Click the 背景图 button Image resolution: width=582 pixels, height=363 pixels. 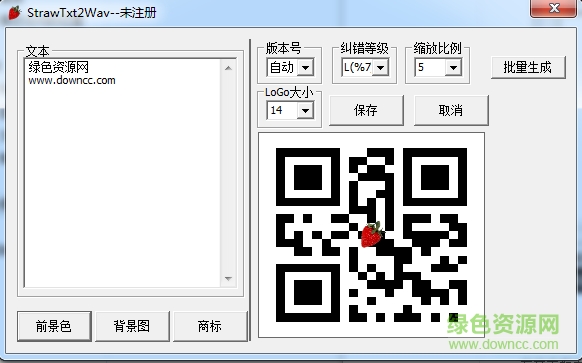(x=132, y=326)
